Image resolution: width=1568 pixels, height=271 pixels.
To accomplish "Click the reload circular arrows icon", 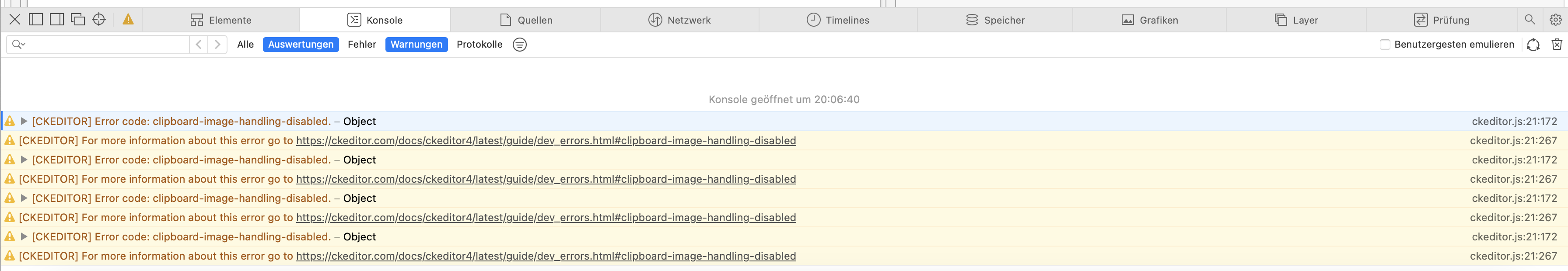I will tap(1533, 44).
